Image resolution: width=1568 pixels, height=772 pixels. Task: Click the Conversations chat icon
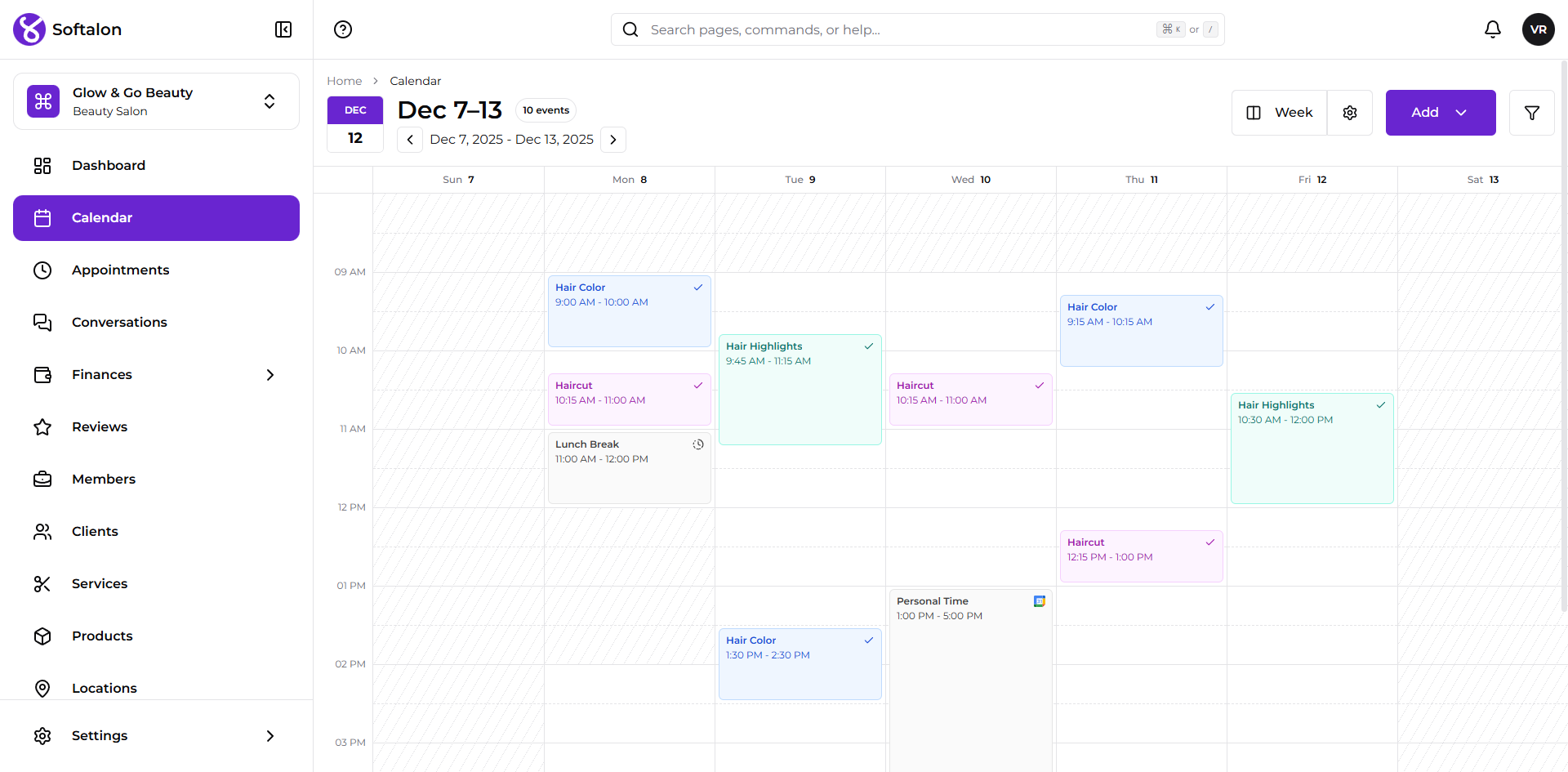click(42, 323)
